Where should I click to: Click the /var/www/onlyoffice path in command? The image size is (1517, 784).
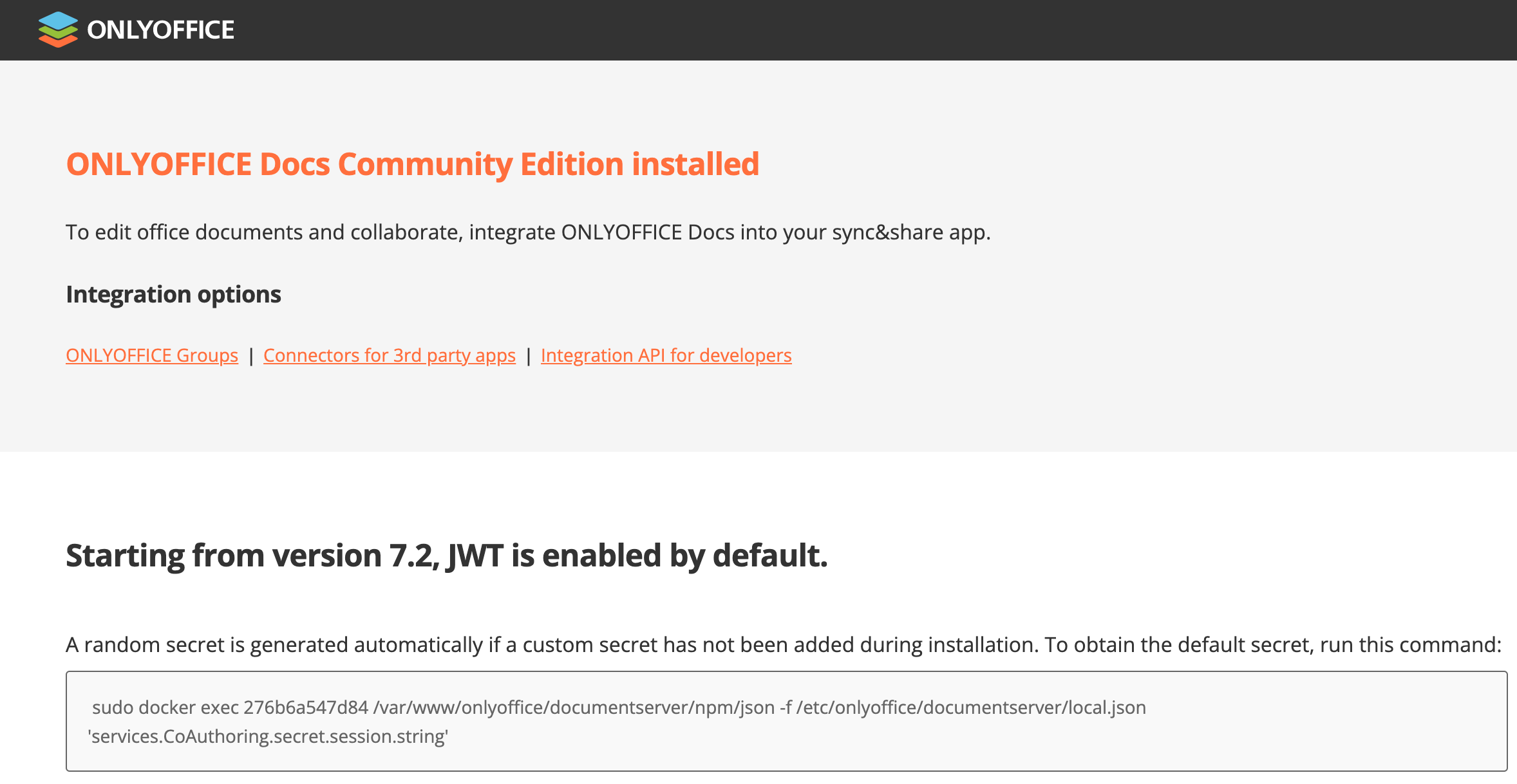click(x=459, y=707)
